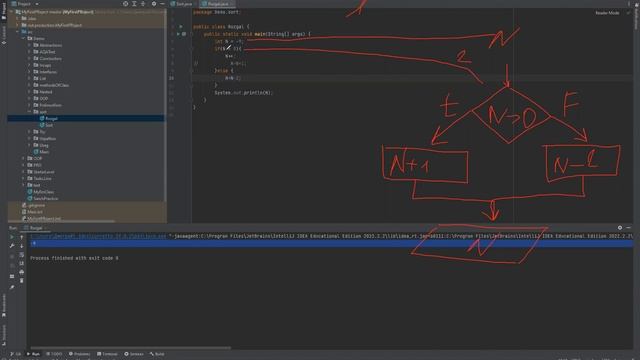Viewport: 640px width, 360px height.
Task: Click Expand All in Project panel header
Action: click(134, 4)
